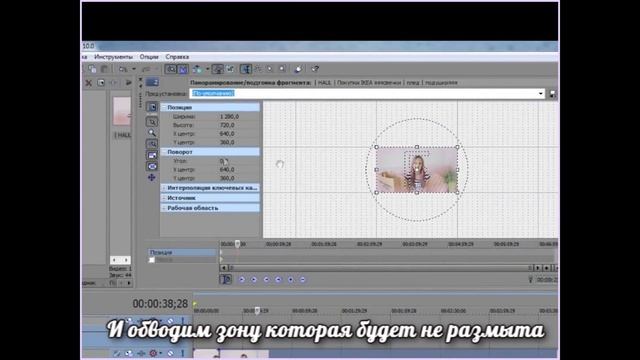Image resolution: width=640 pixels, height=360 pixels.
Task: Click the Next Keyframe button
Action: [266, 280]
